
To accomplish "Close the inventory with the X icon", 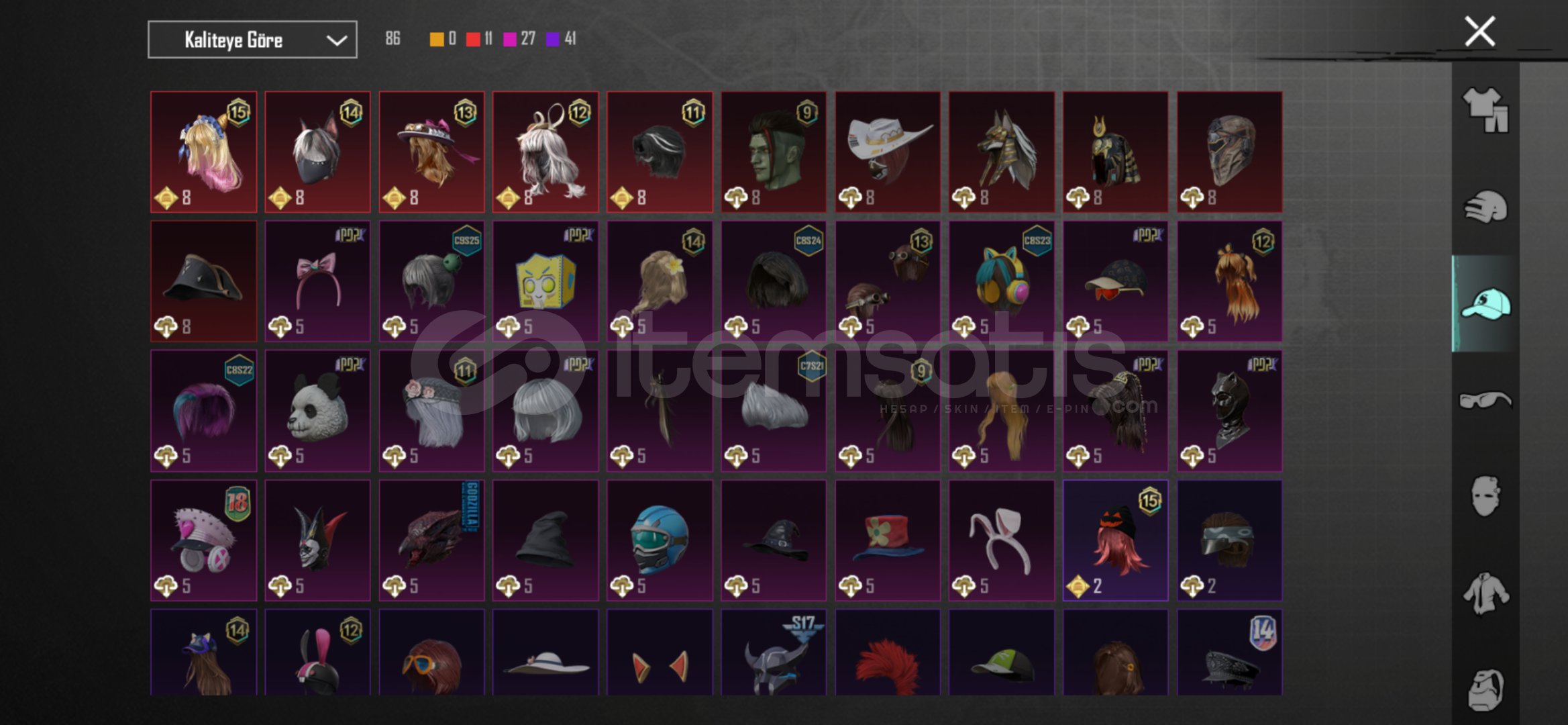I will 1479,31.
